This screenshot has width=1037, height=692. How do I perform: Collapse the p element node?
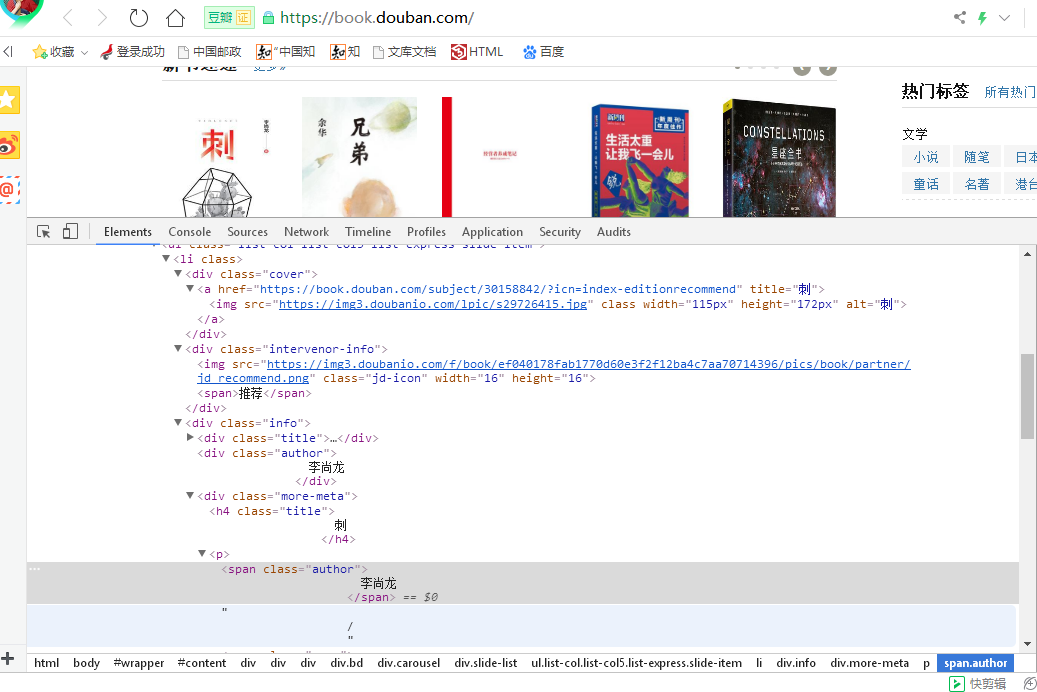pyautogui.click(x=202, y=553)
